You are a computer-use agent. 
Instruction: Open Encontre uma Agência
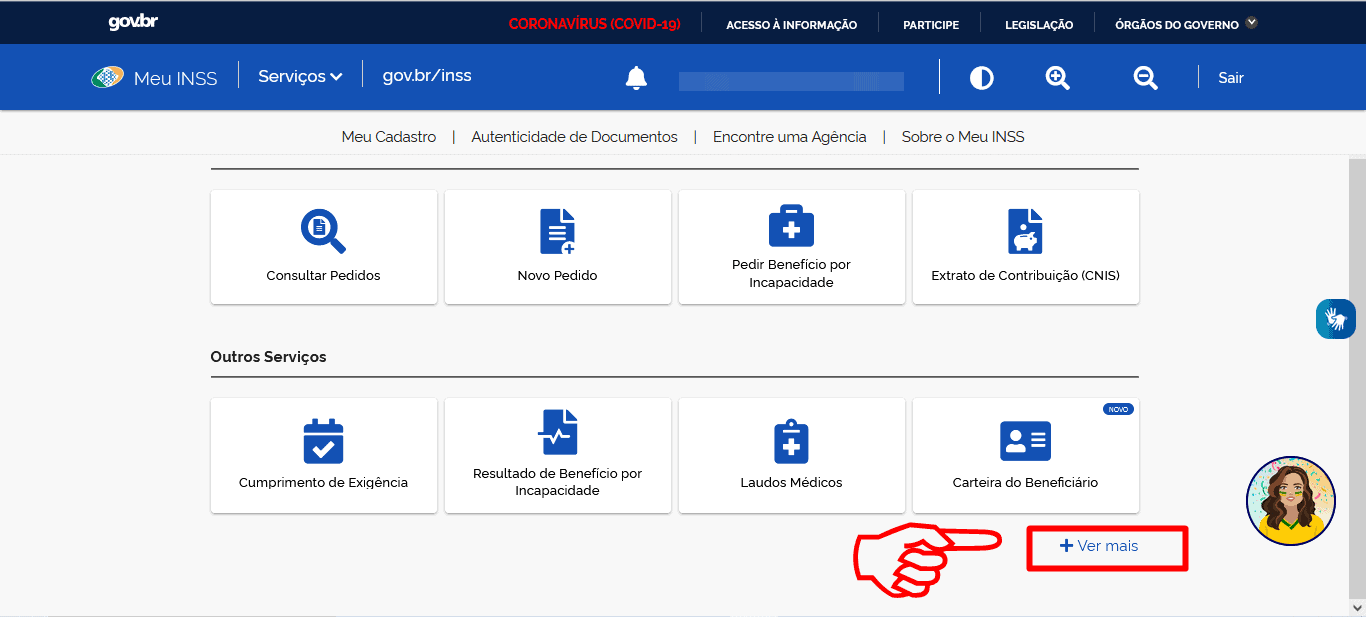[x=790, y=137]
